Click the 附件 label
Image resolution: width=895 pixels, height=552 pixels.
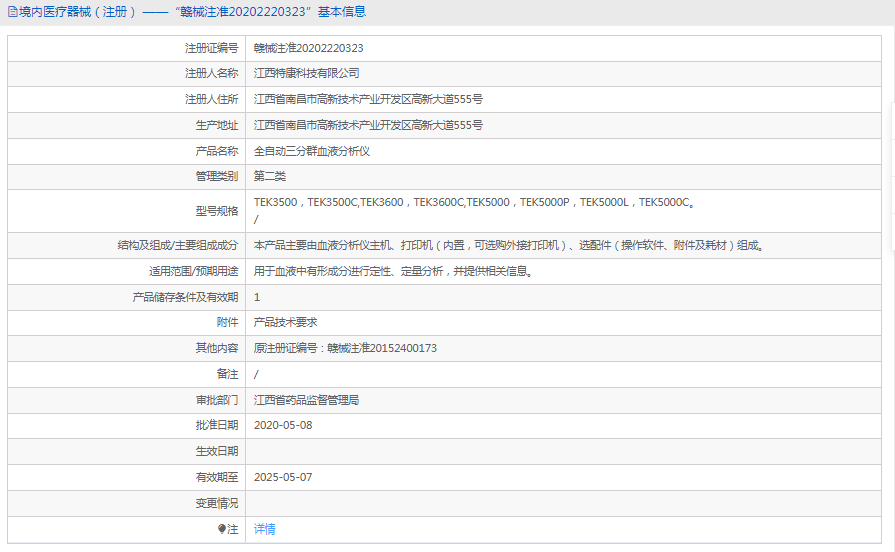[x=227, y=322]
